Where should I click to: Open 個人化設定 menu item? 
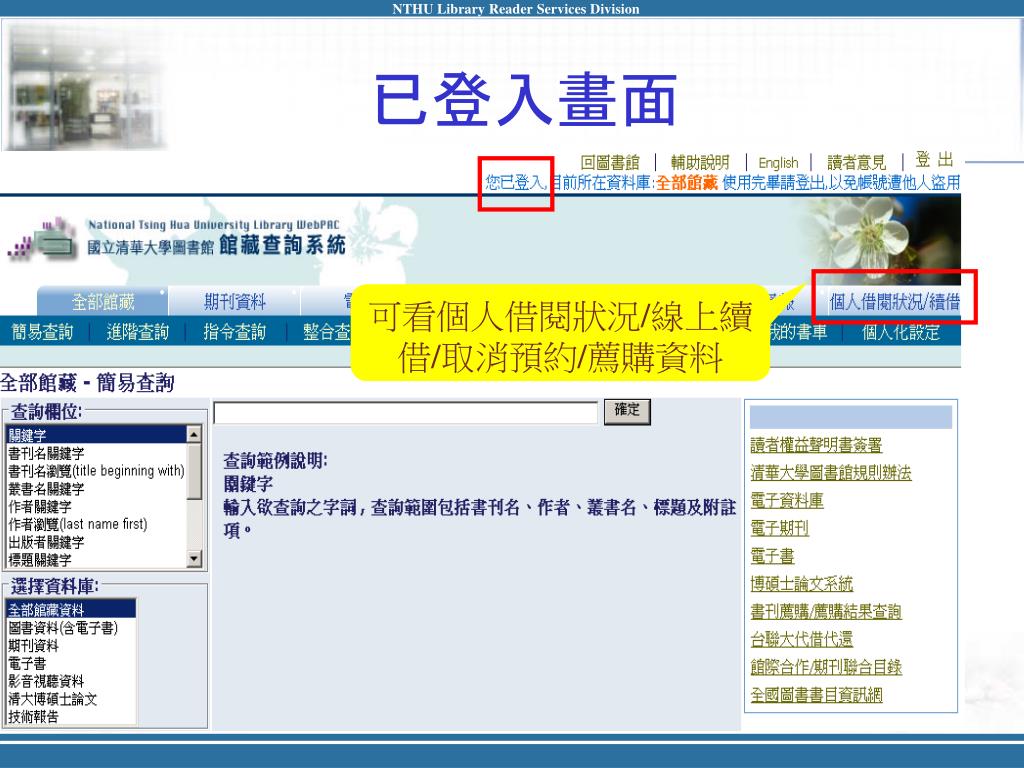click(901, 332)
